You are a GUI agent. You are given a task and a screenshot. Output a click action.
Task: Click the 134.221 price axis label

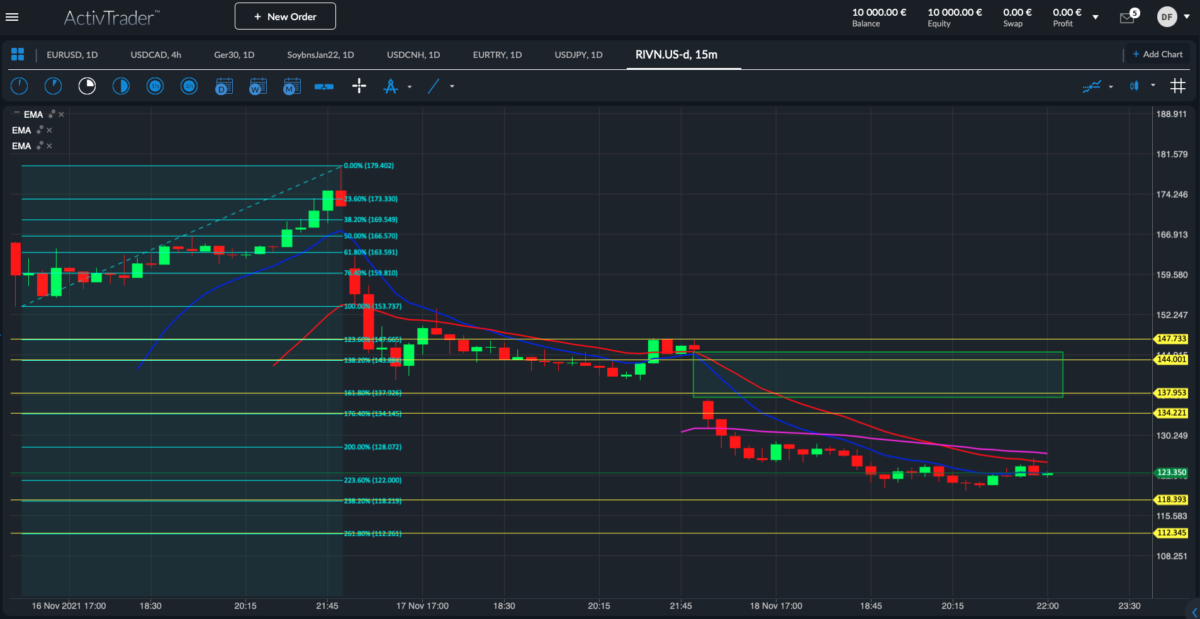(x=1169, y=413)
